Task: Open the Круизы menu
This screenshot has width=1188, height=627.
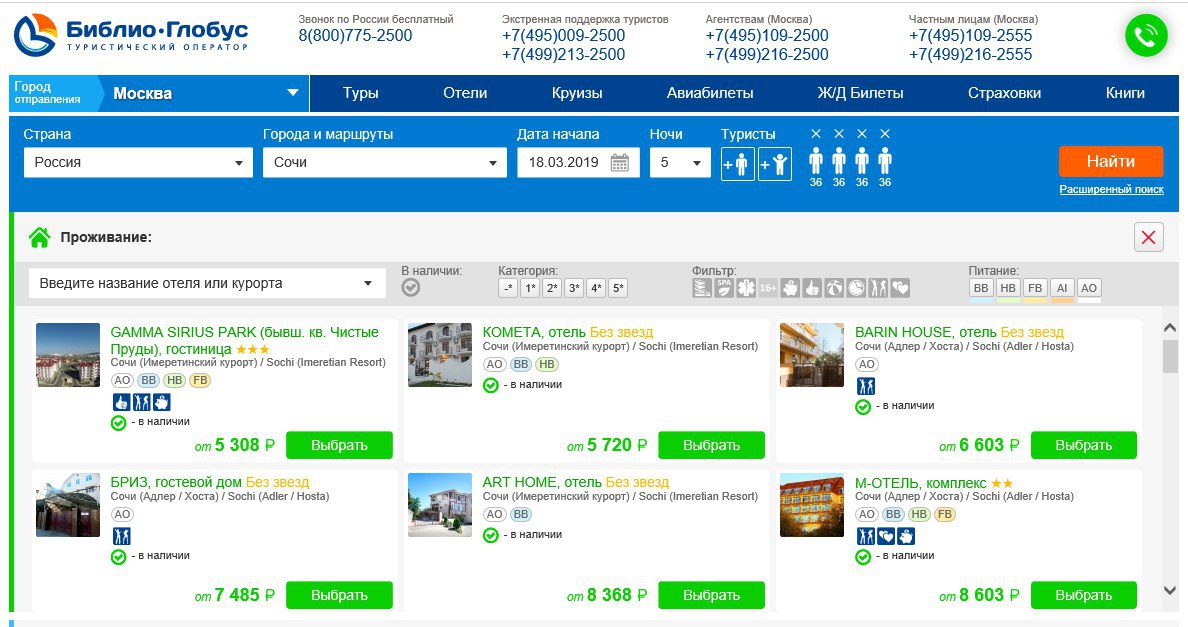Action: coord(577,93)
